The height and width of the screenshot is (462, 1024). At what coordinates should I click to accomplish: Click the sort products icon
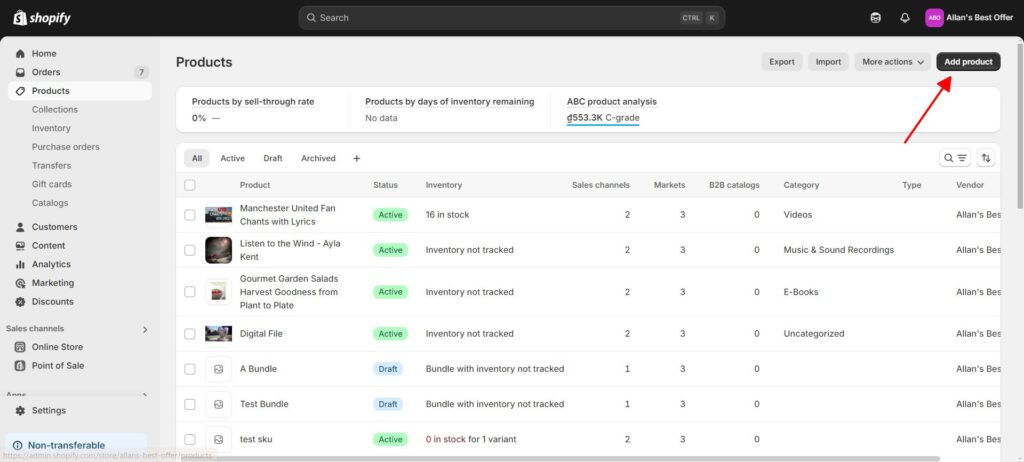click(986, 158)
